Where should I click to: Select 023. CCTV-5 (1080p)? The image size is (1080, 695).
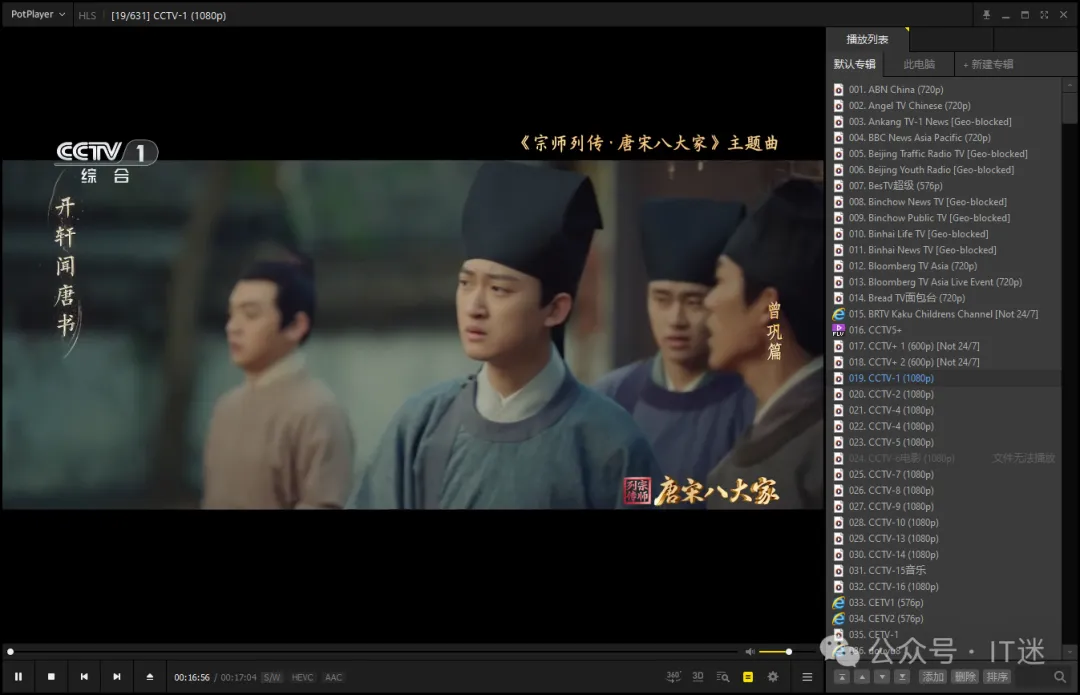[x=945, y=442]
